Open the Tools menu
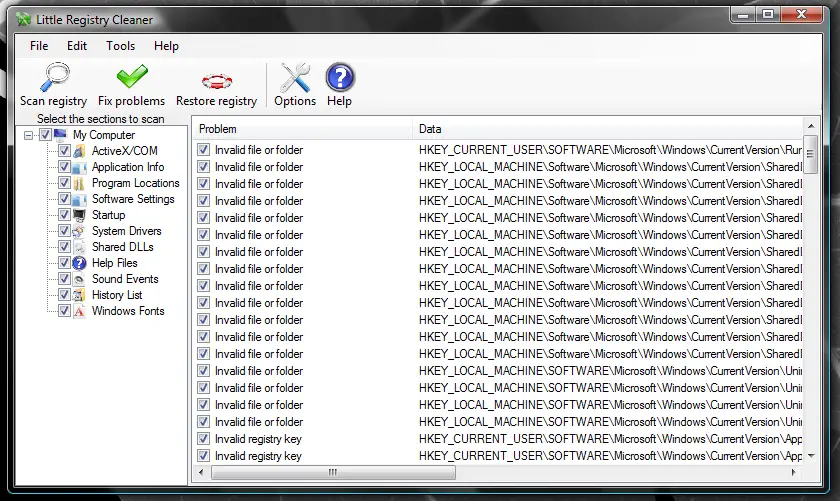The image size is (840, 501). 121,46
